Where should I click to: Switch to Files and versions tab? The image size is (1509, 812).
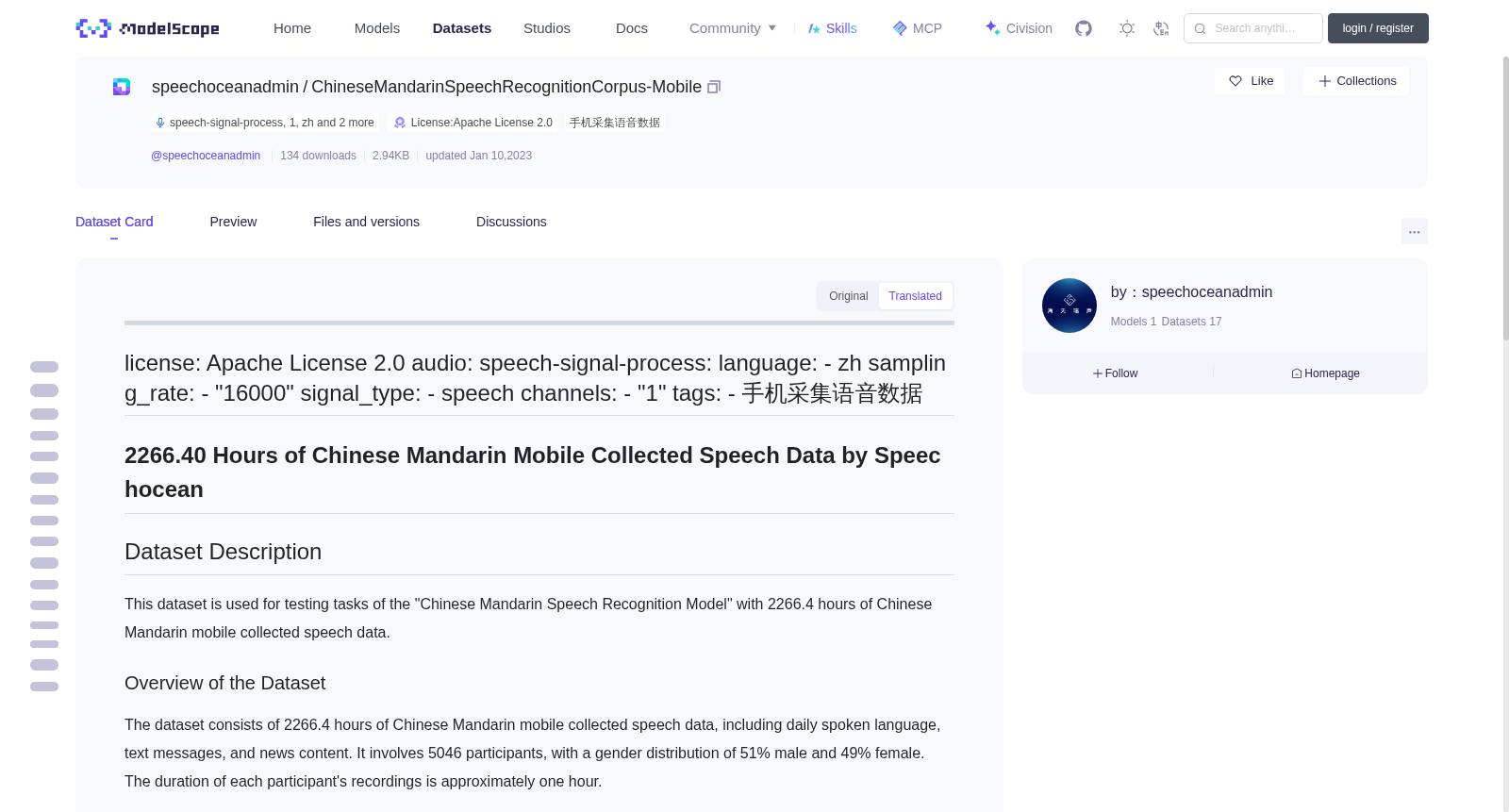tap(366, 222)
